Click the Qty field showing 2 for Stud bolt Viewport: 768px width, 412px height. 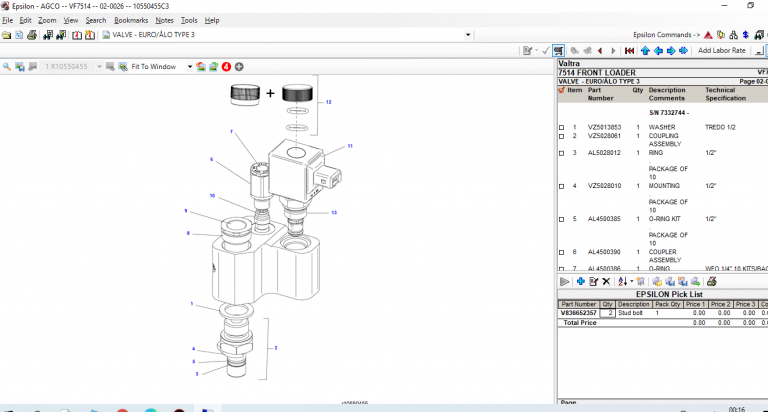click(x=609, y=313)
